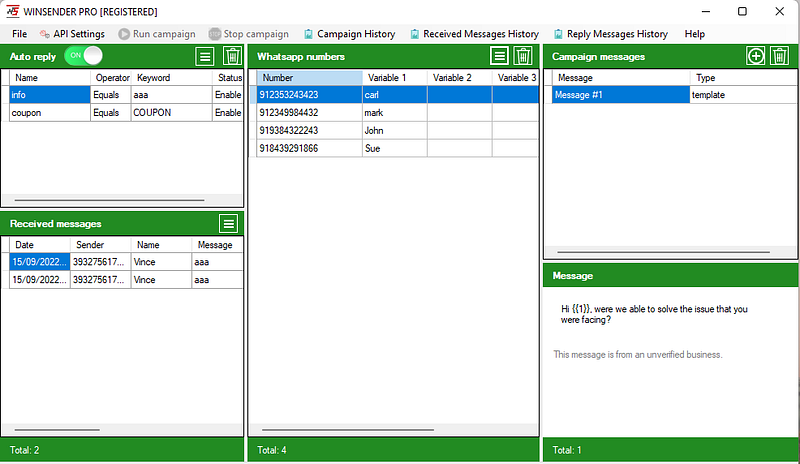Open the Whatsapp numbers list menu icon

point(499,56)
